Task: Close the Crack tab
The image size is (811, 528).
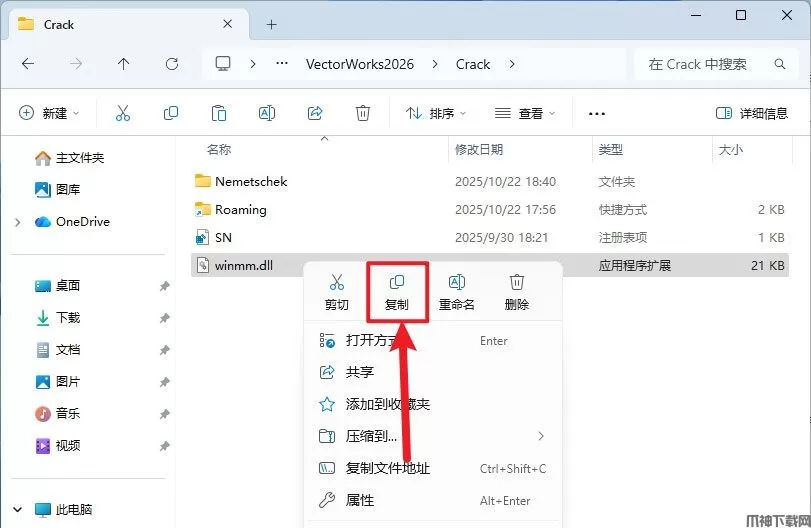Action: [228, 24]
